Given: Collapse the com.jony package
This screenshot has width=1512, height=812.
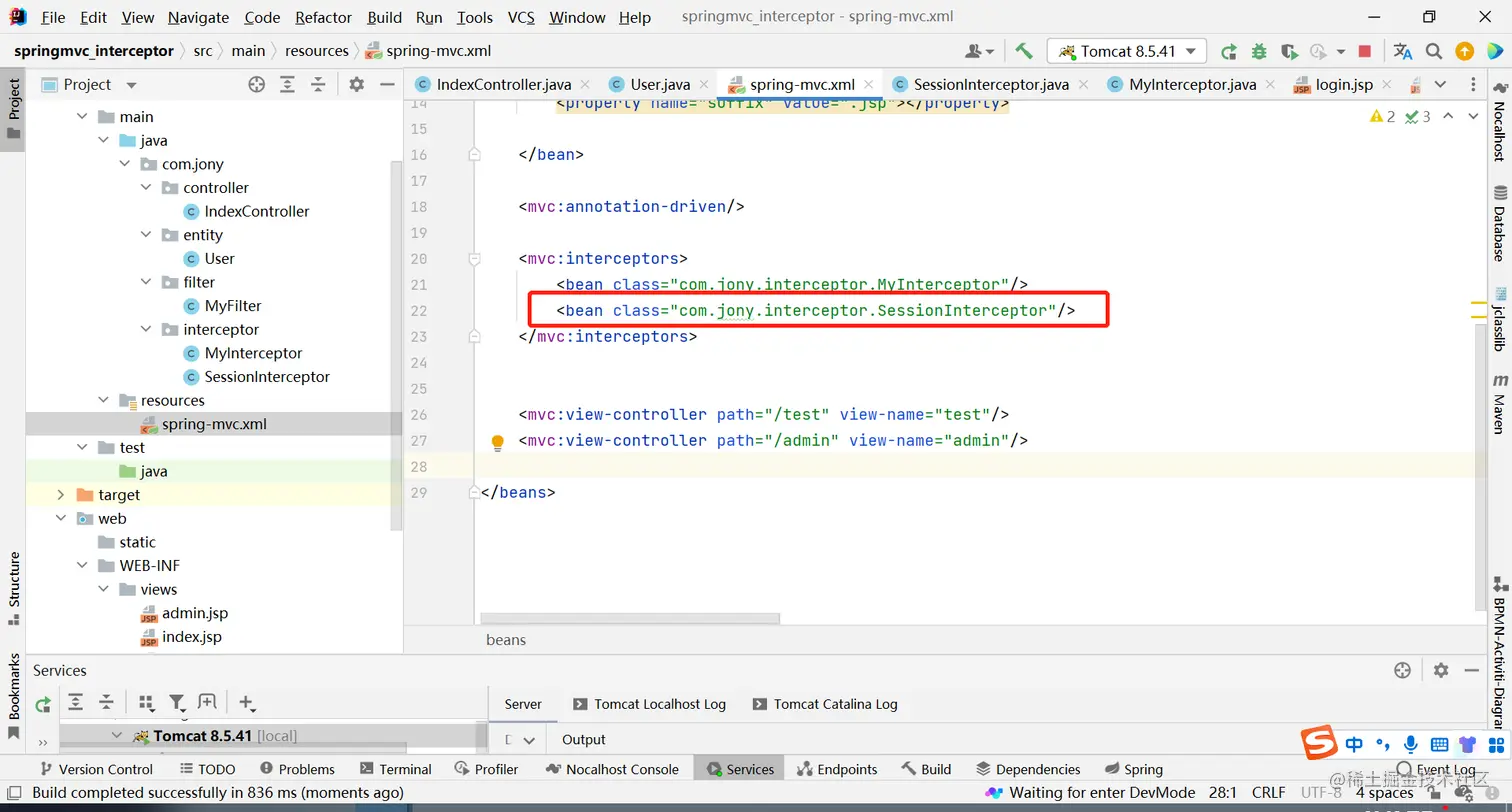Looking at the screenshot, I should [125, 164].
